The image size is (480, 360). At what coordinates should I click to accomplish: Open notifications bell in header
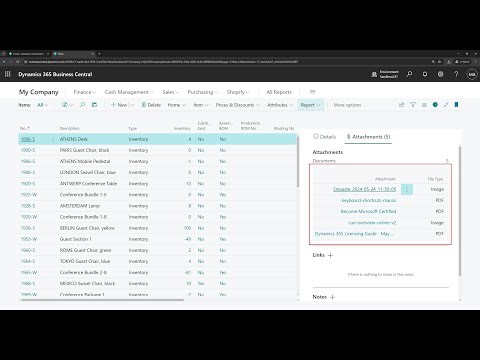click(x=425, y=74)
